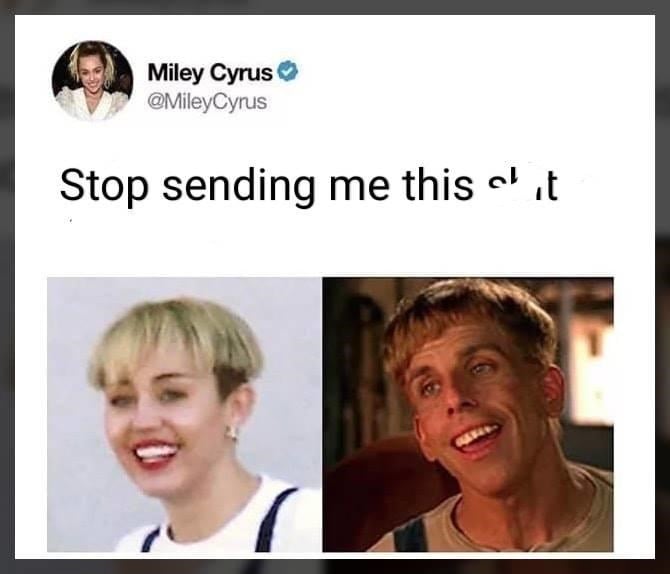This screenshot has height=574, width=670.
Task: Click the blue verified checkmark badge
Action: 288,72
